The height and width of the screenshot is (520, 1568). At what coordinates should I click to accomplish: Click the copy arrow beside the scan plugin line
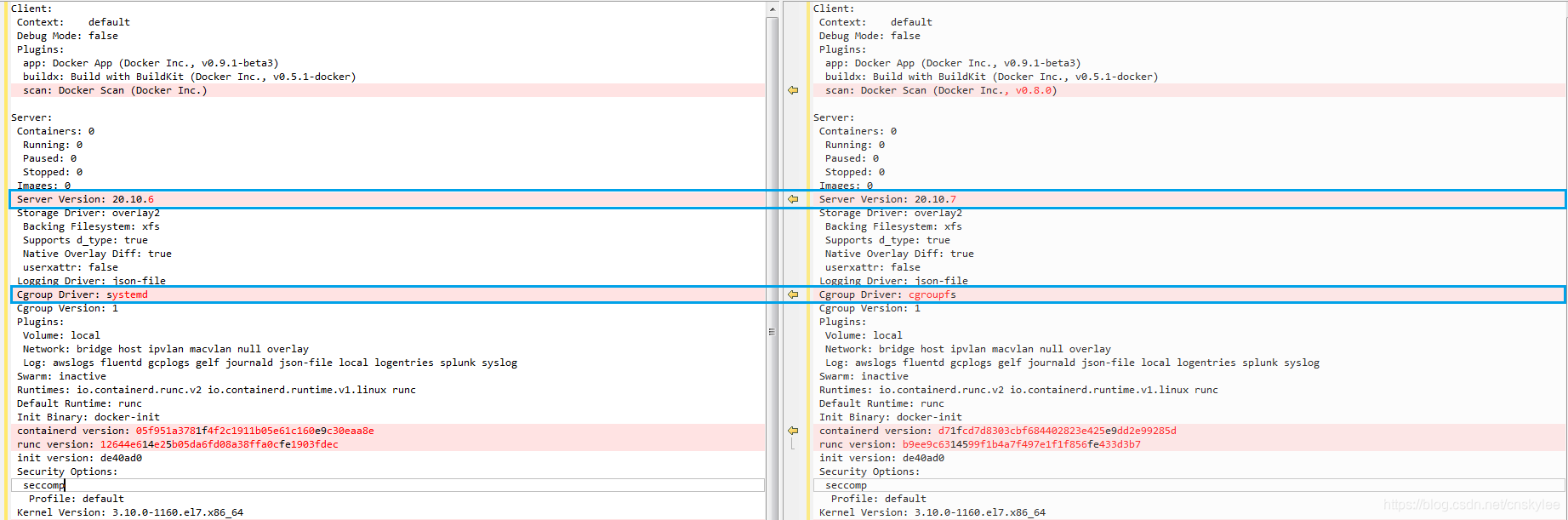tap(793, 90)
